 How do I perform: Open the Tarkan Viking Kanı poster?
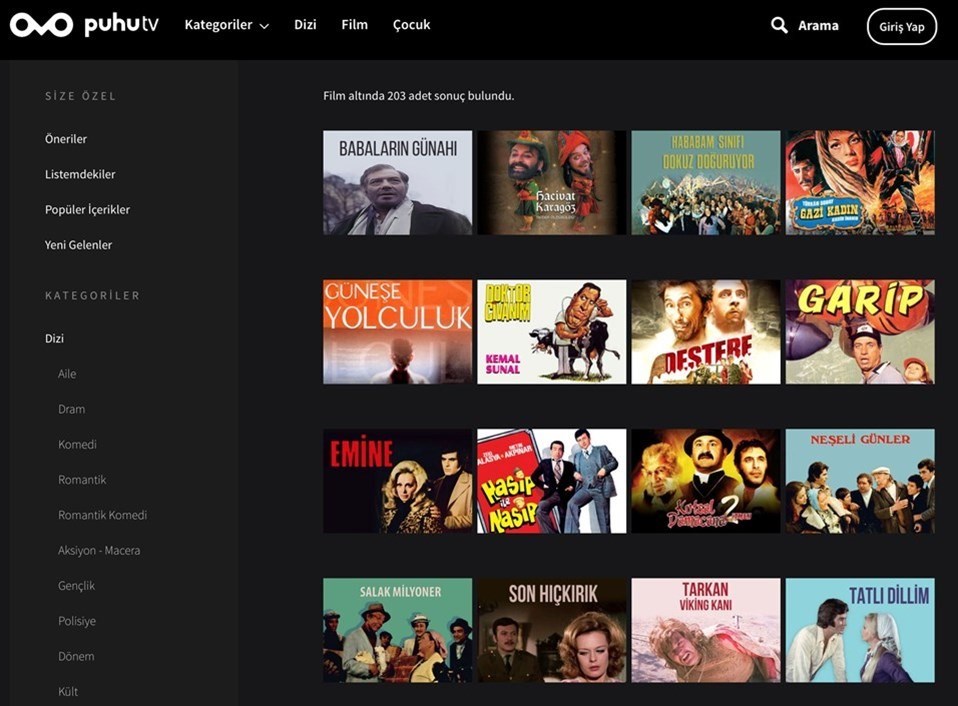[705, 630]
